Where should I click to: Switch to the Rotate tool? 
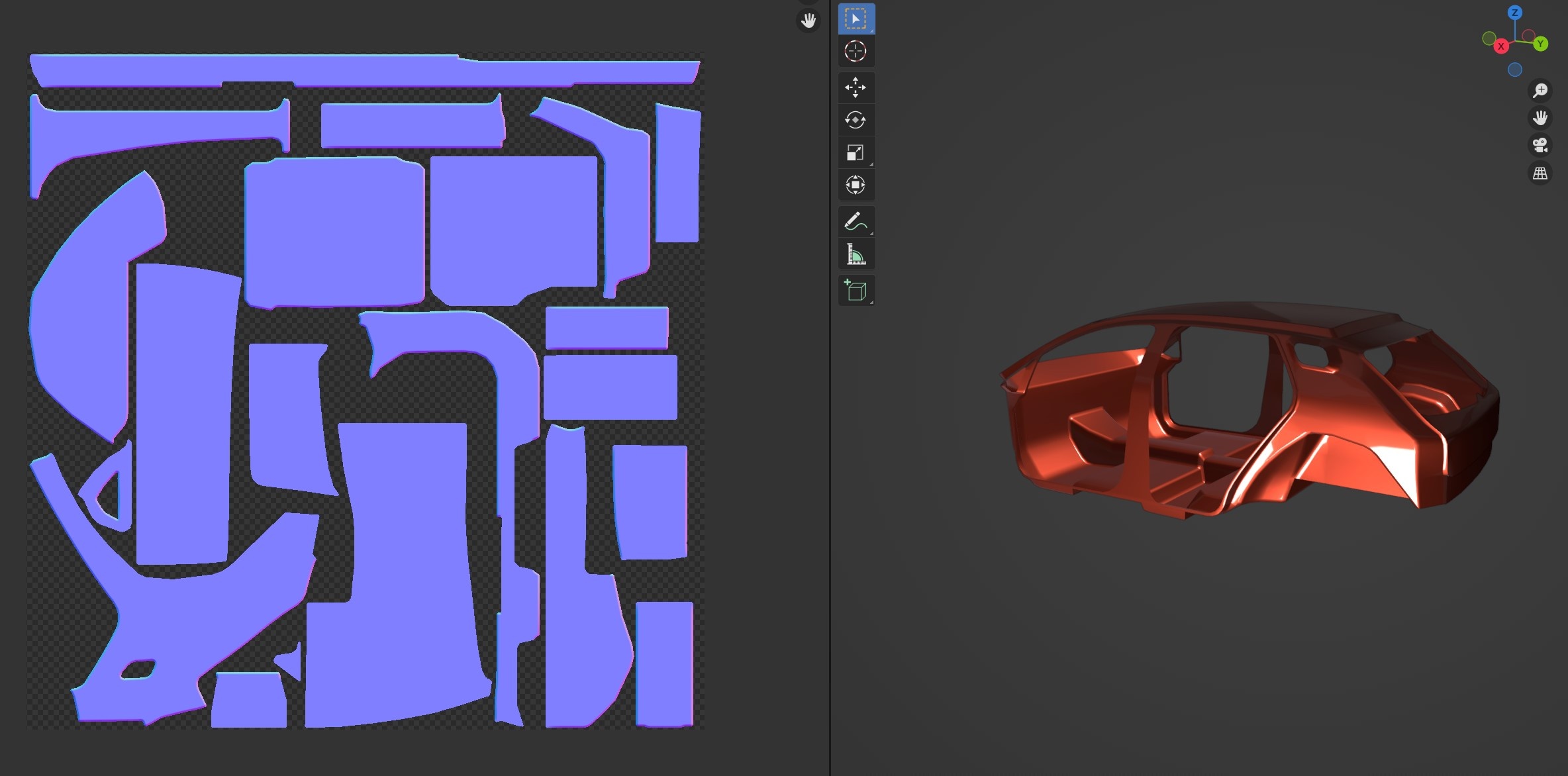pyautogui.click(x=856, y=120)
